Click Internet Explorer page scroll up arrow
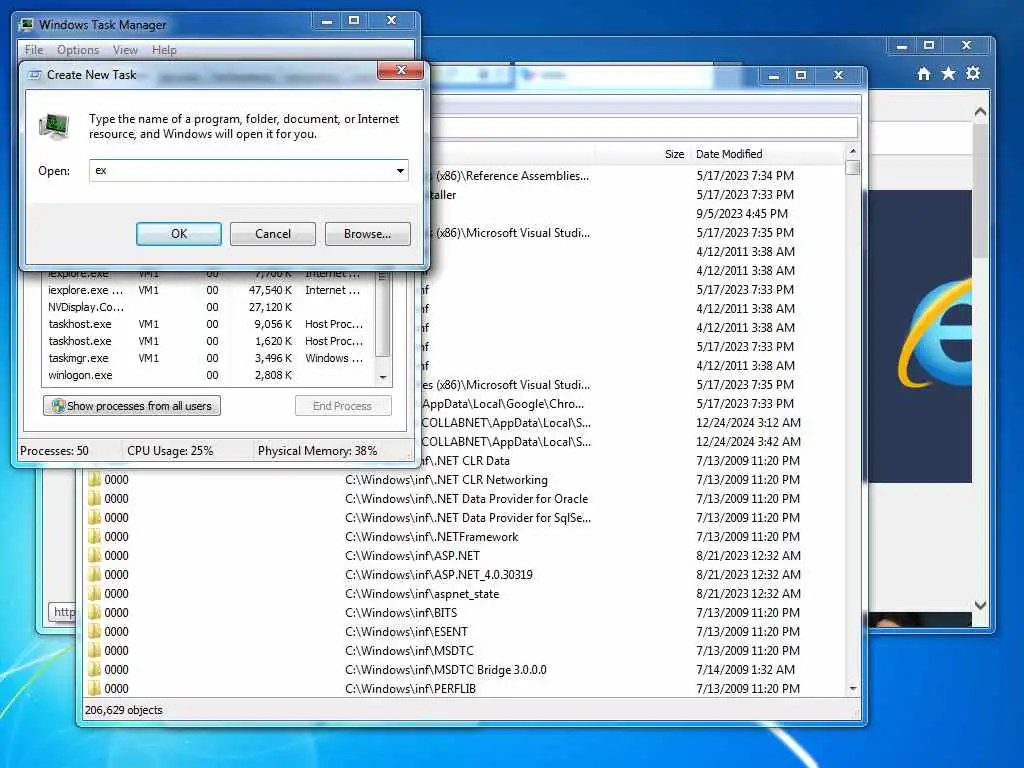This screenshot has width=1024, height=768. pos(980,112)
